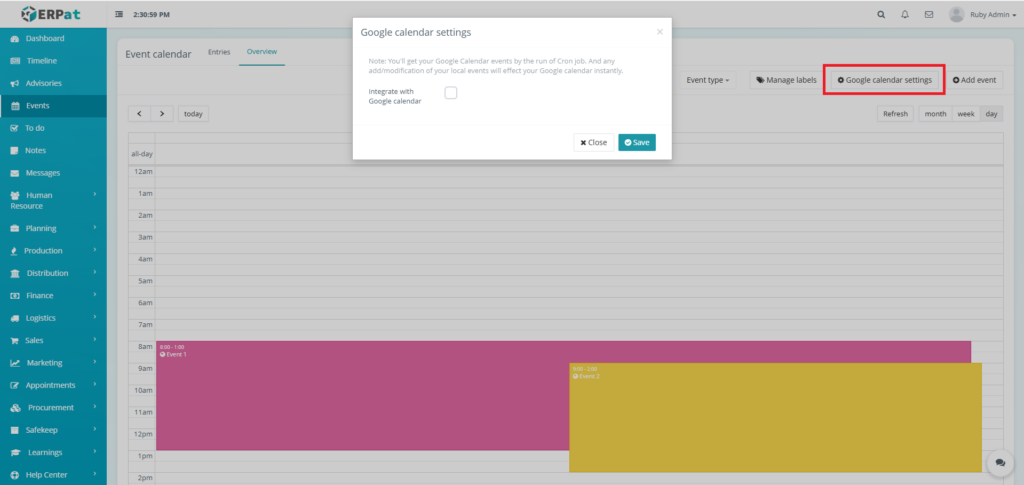Click the Timeline icon in sidebar
The height and width of the screenshot is (485, 1024).
click(x=16, y=61)
